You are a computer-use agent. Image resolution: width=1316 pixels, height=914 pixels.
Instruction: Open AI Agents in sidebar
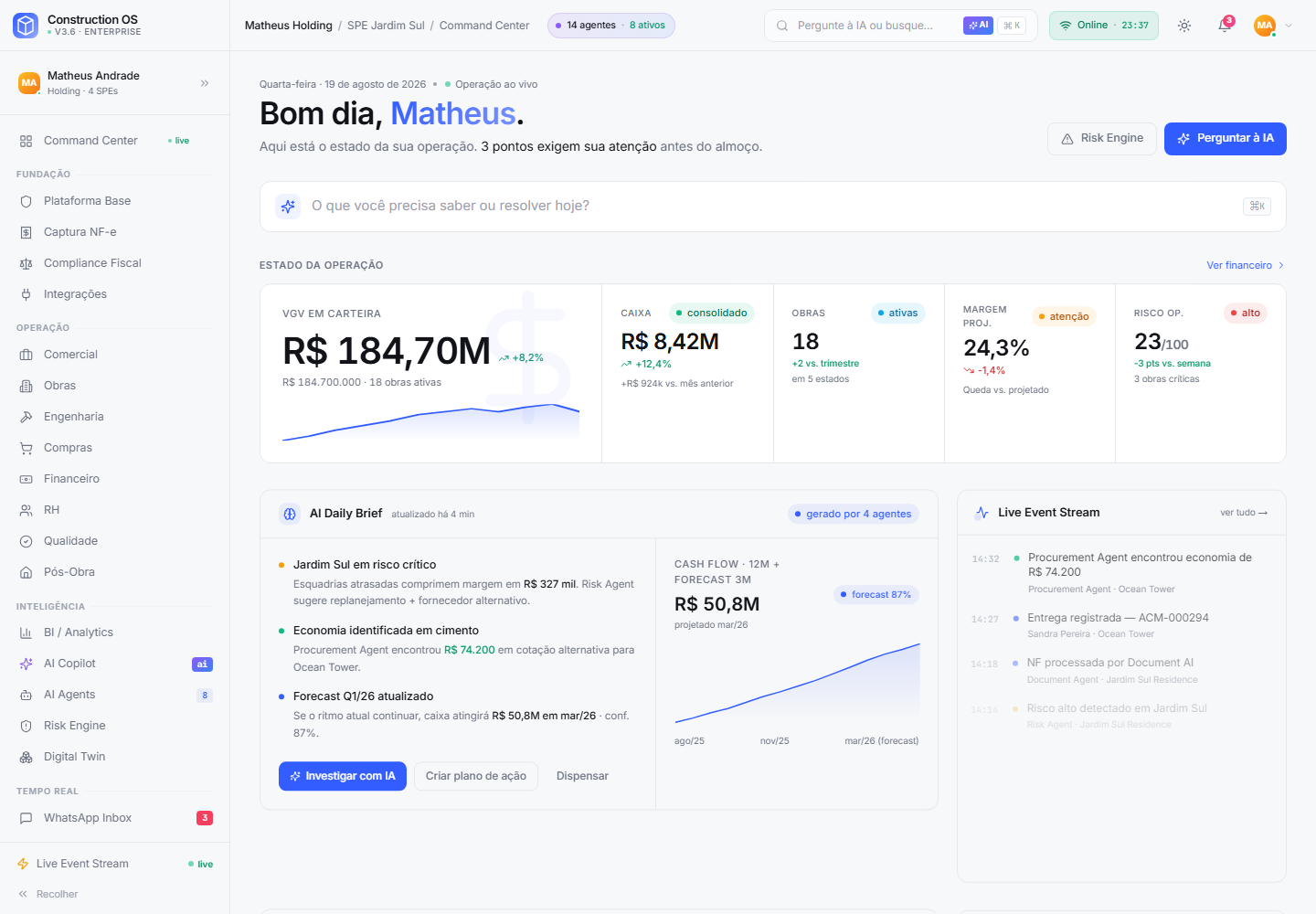(114, 695)
